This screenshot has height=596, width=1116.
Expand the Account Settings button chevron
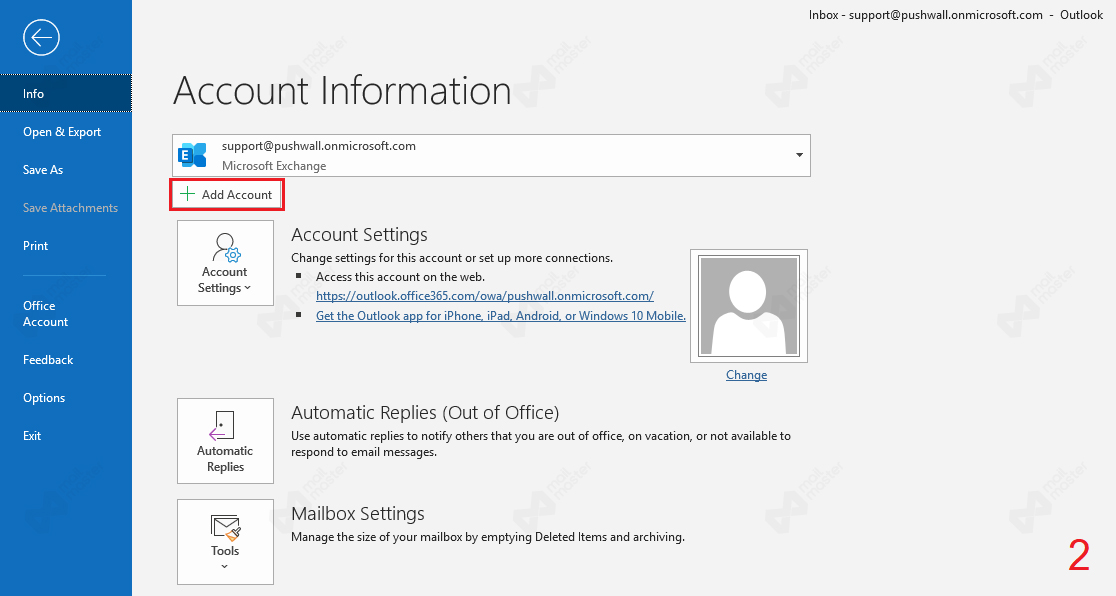coord(248,288)
